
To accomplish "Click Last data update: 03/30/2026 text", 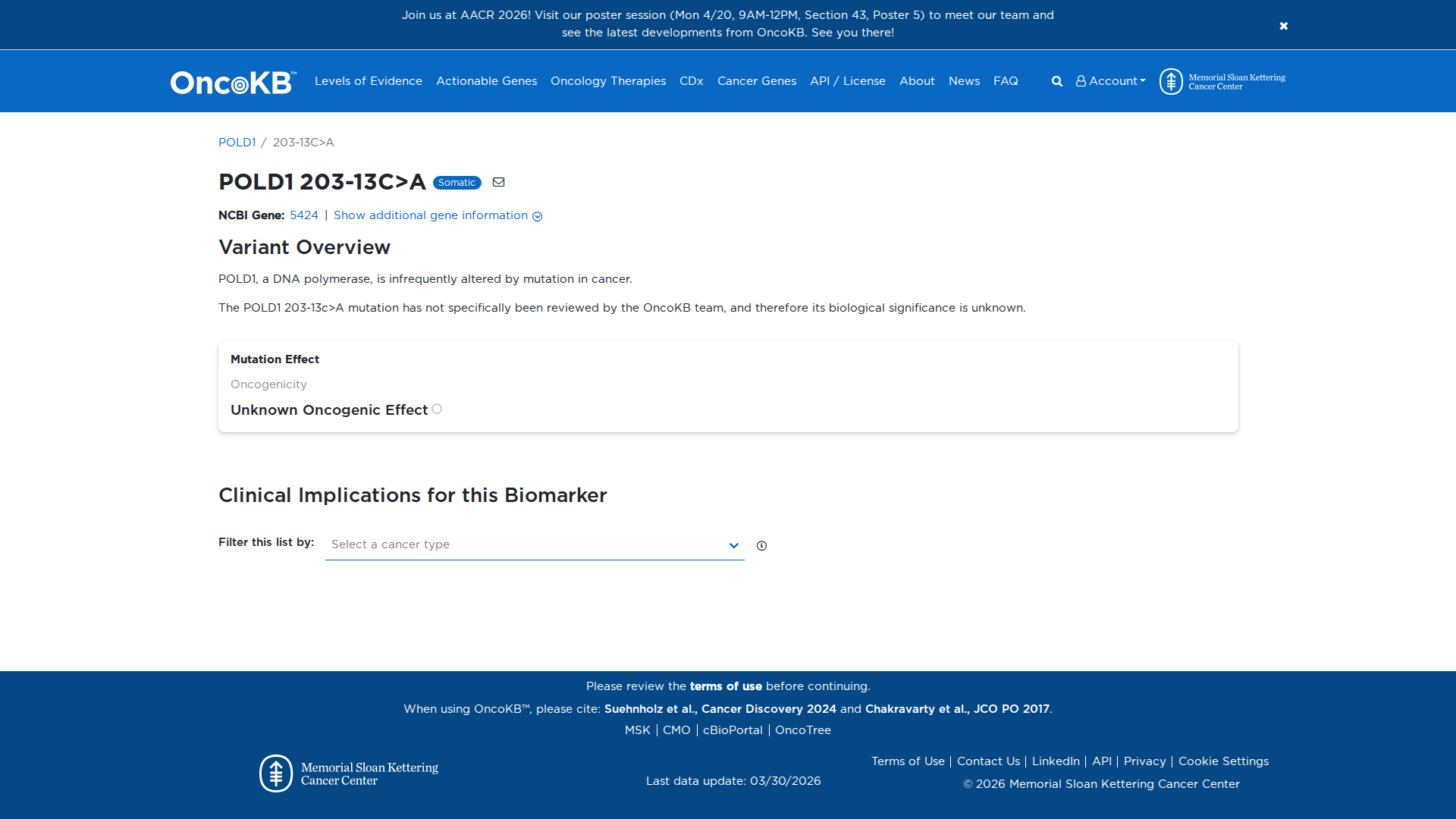I will [x=733, y=781].
